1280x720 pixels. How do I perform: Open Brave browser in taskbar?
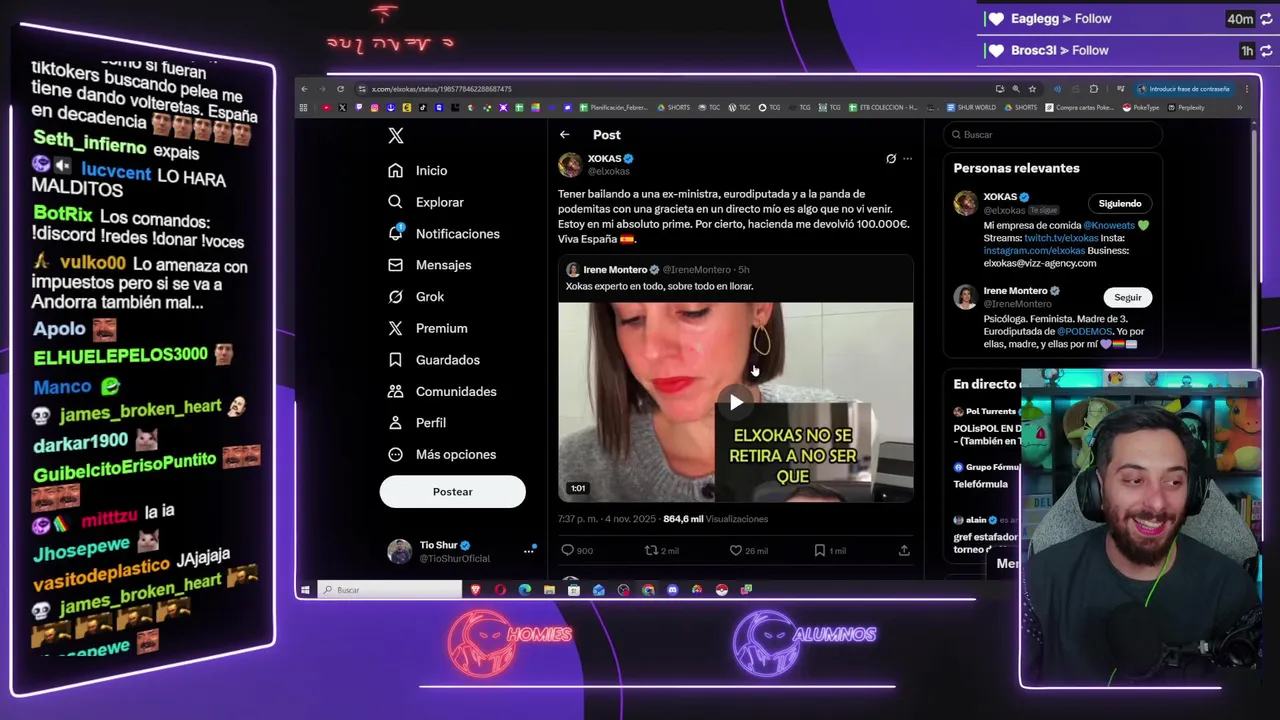(476, 590)
